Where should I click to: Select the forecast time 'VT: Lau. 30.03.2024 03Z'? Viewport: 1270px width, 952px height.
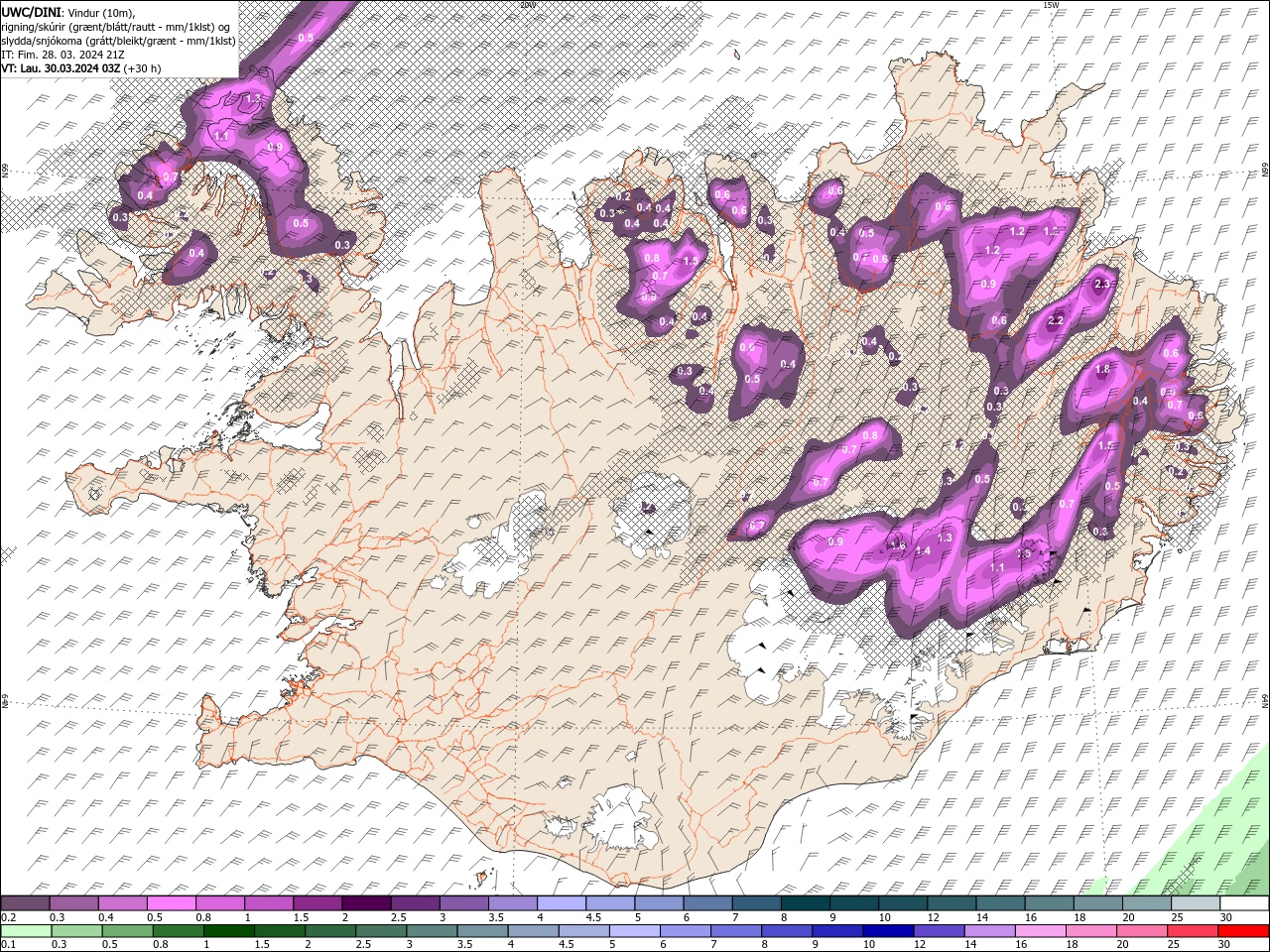[x=61, y=68]
